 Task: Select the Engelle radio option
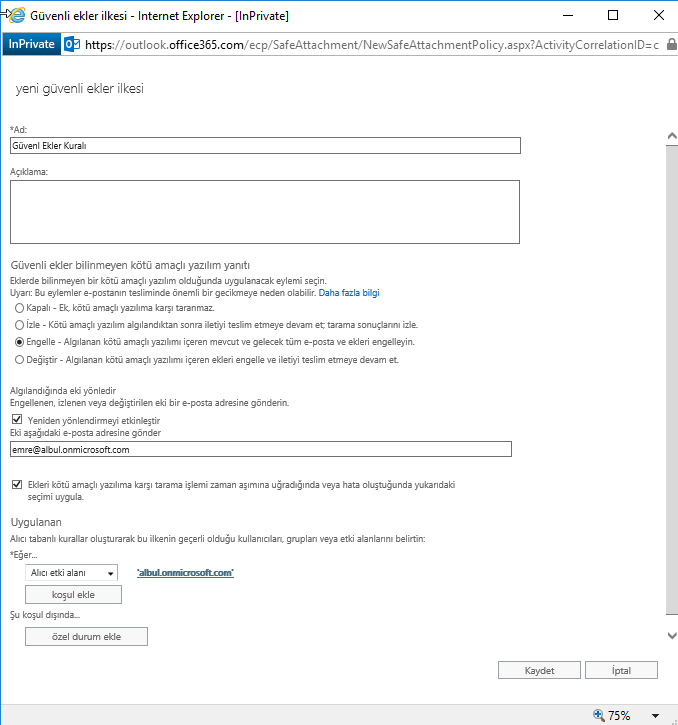pos(19,342)
